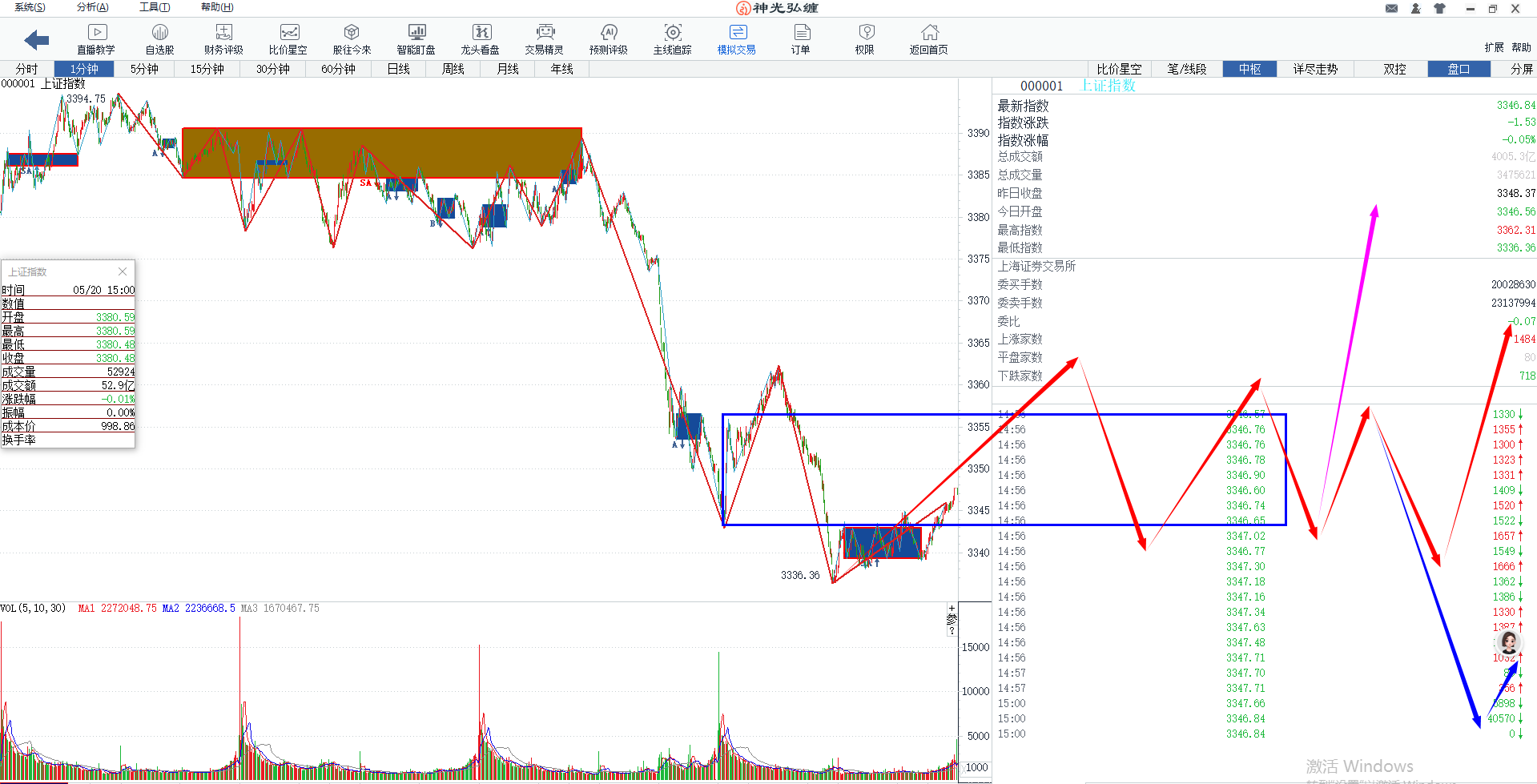Open the mail messages icon

tap(1391, 9)
